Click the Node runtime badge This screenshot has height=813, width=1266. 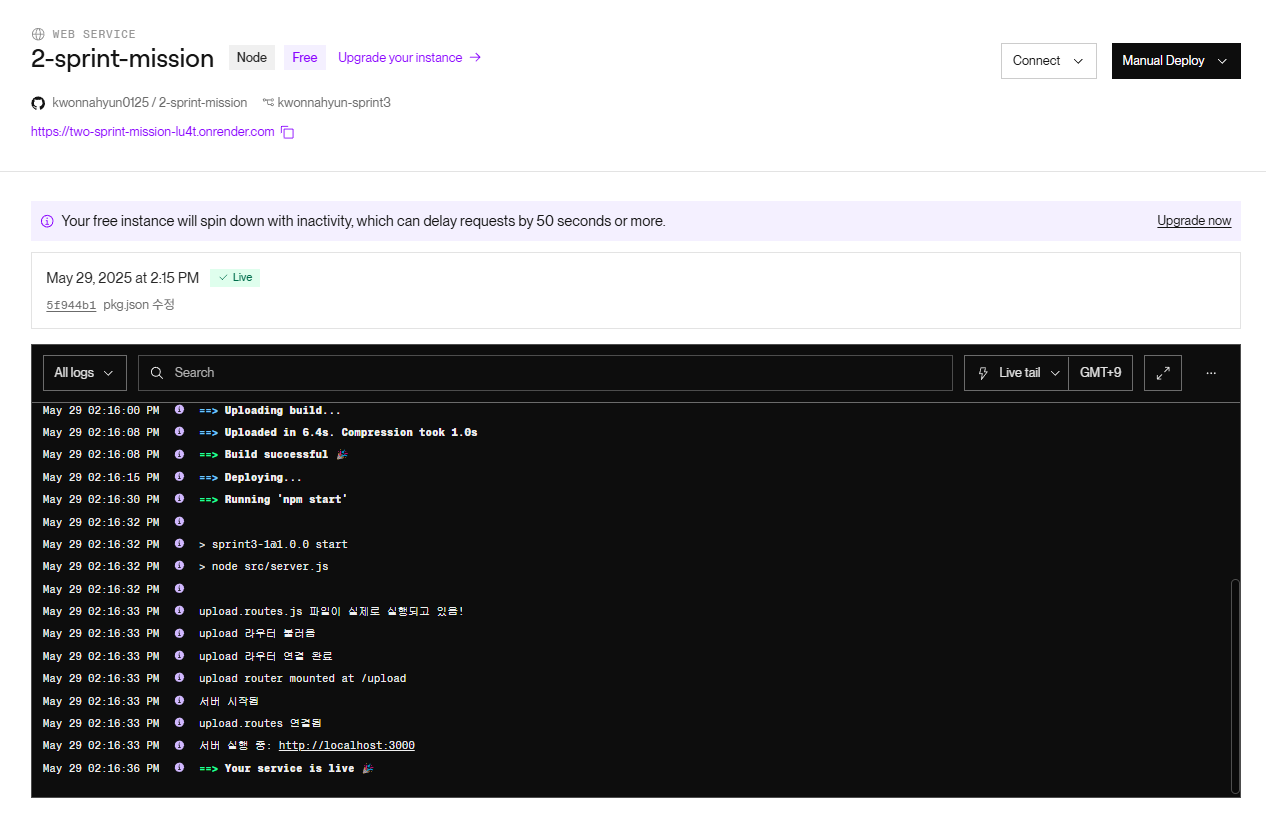[x=252, y=58]
